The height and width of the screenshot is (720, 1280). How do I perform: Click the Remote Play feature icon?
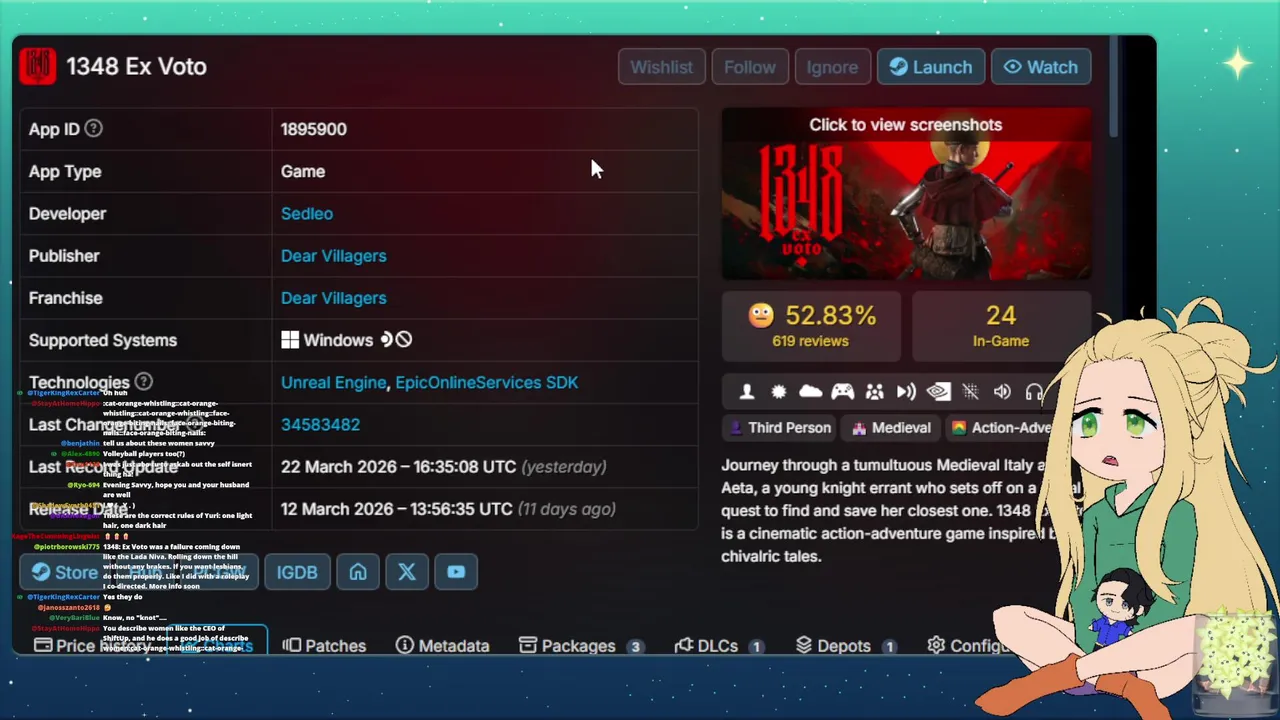coord(906,392)
